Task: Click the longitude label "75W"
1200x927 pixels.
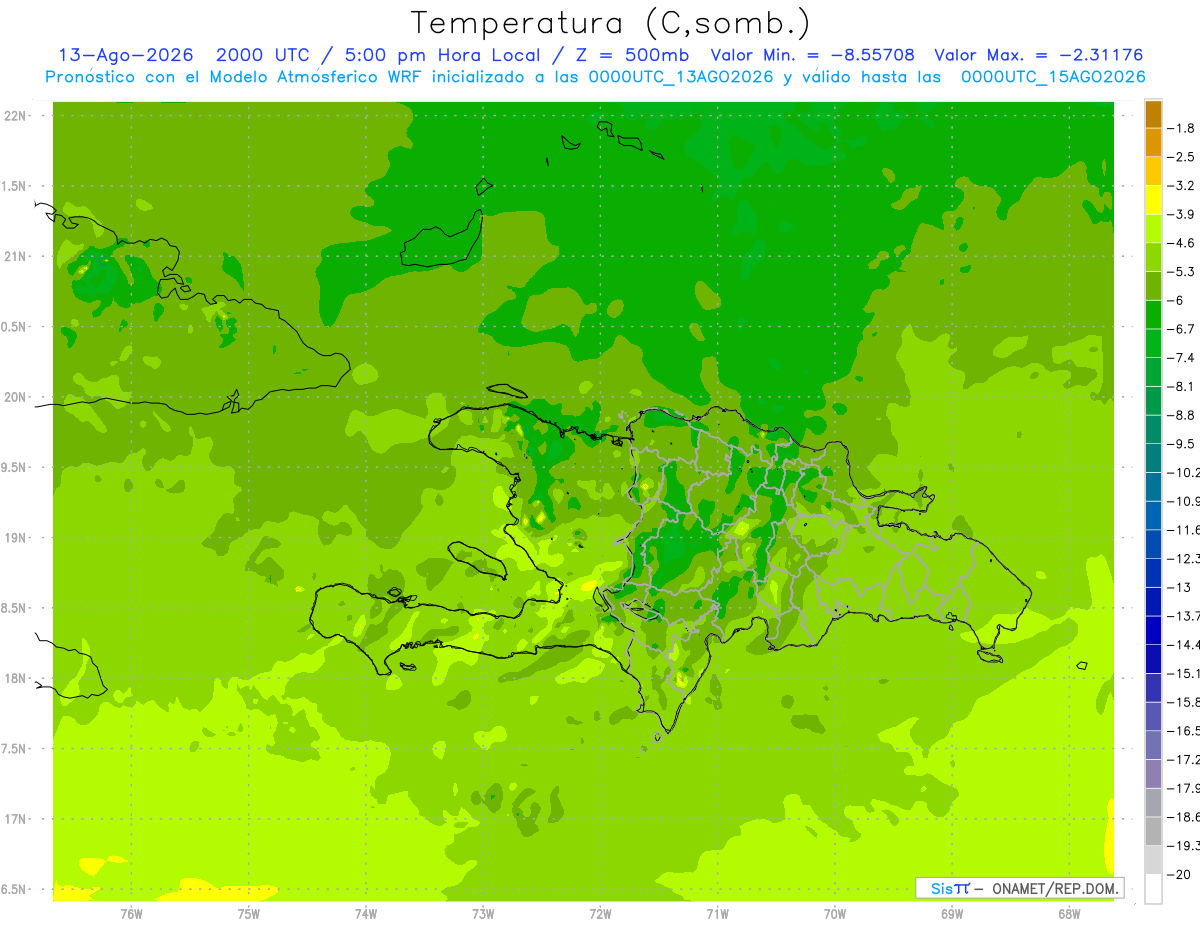Action: coord(249,914)
